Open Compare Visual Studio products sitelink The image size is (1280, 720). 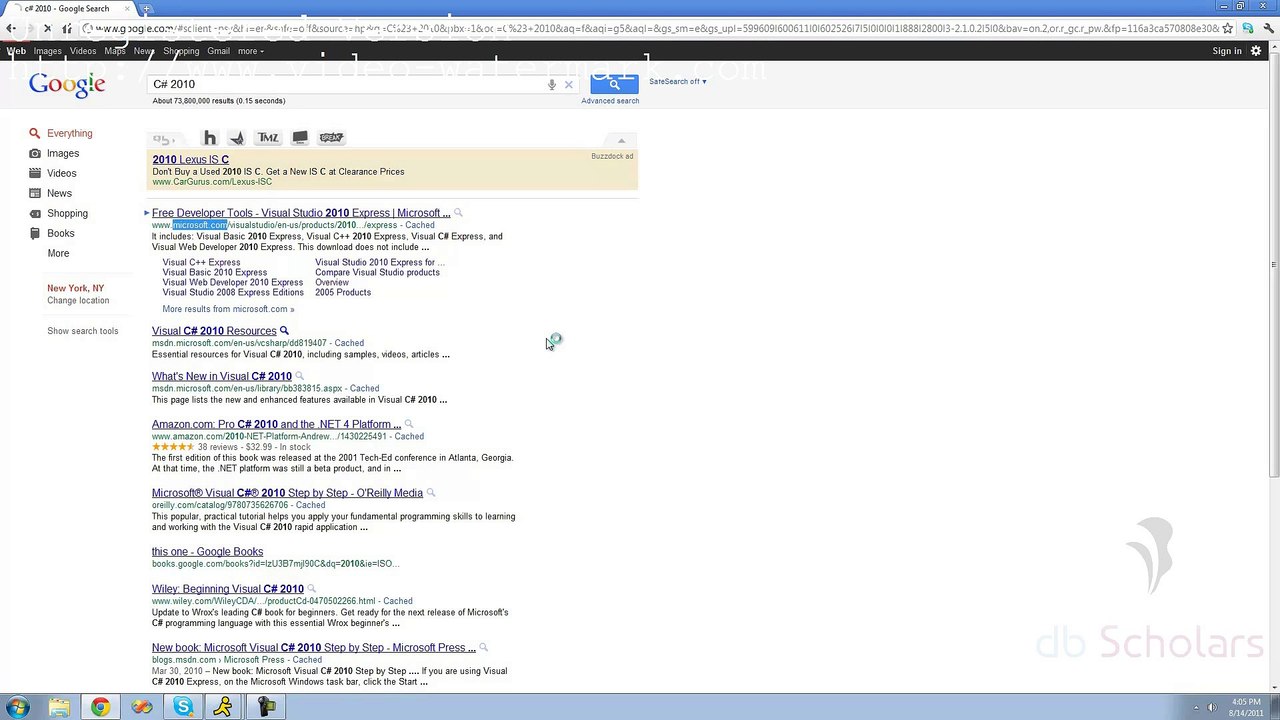377,273
